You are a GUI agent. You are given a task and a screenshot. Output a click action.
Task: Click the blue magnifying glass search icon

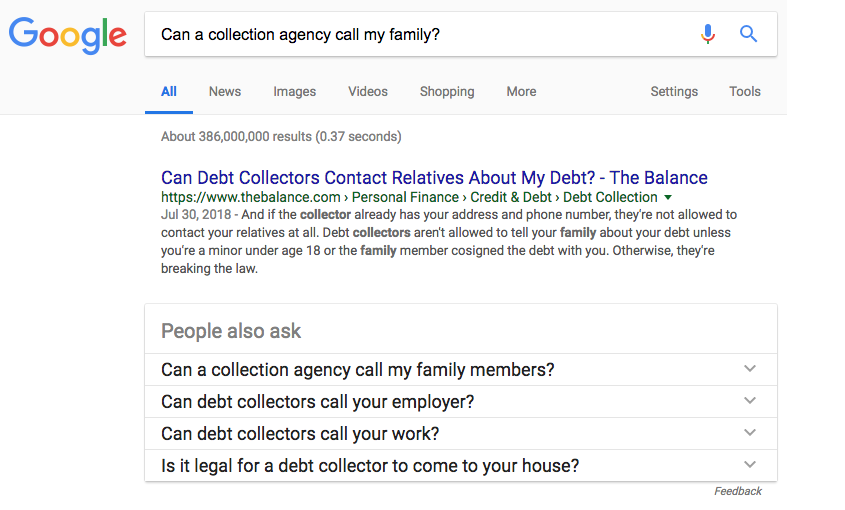tap(748, 34)
